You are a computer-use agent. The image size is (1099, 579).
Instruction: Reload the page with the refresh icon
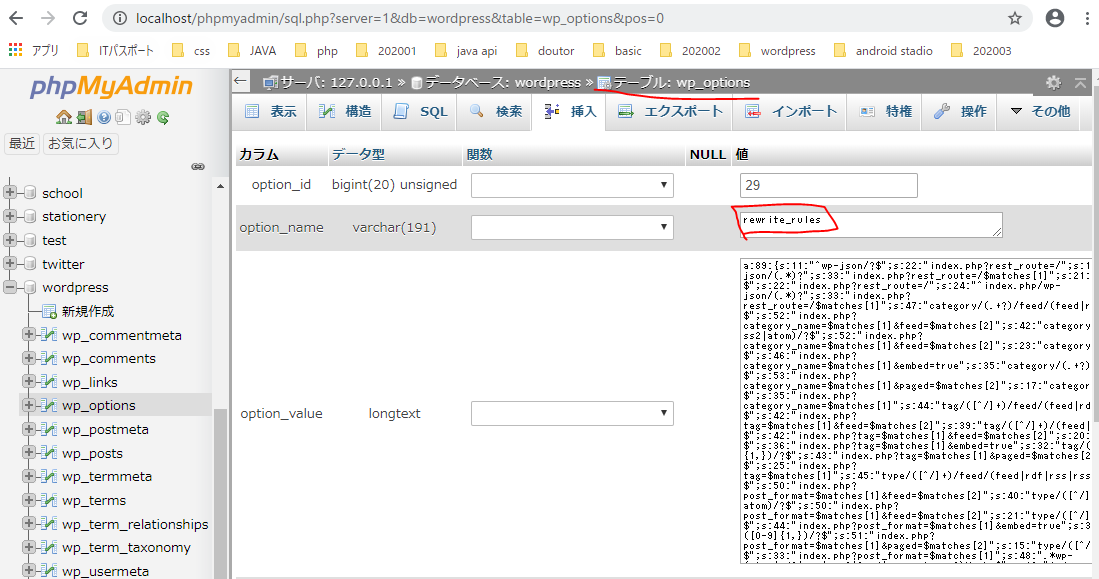80,18
